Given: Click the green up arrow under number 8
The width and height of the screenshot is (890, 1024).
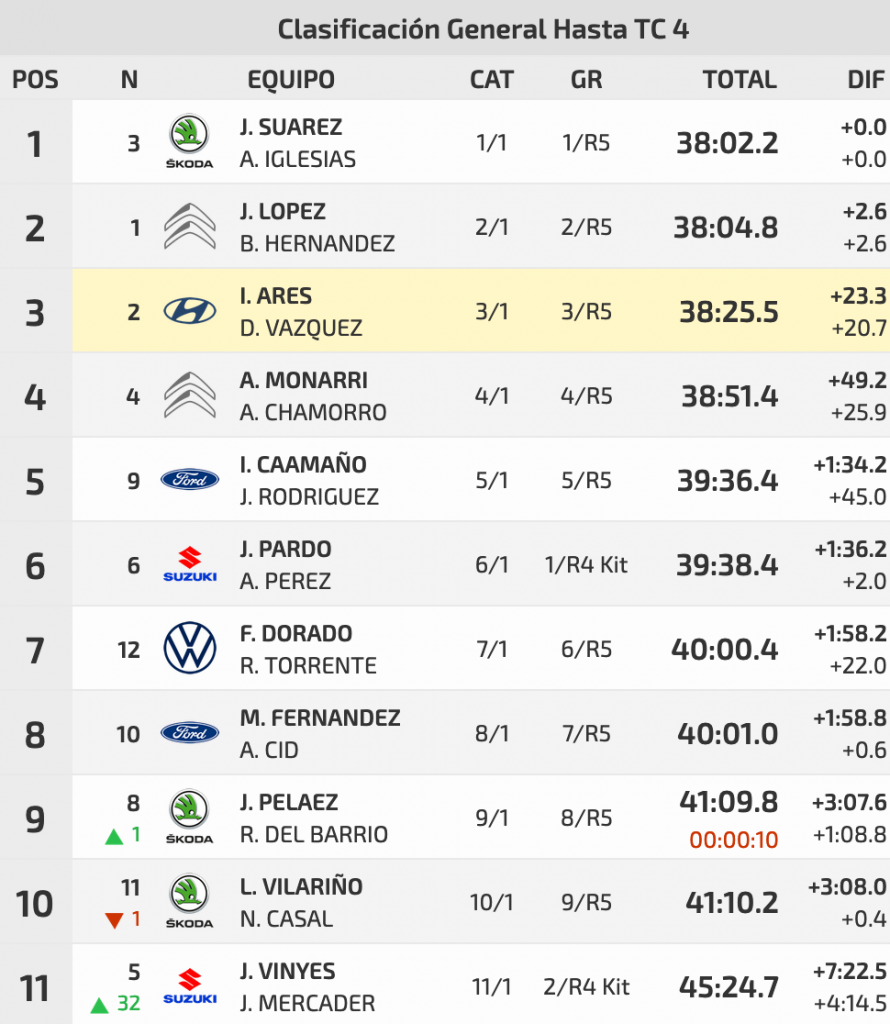Looking at the screenshot, I should coord(114,836).
